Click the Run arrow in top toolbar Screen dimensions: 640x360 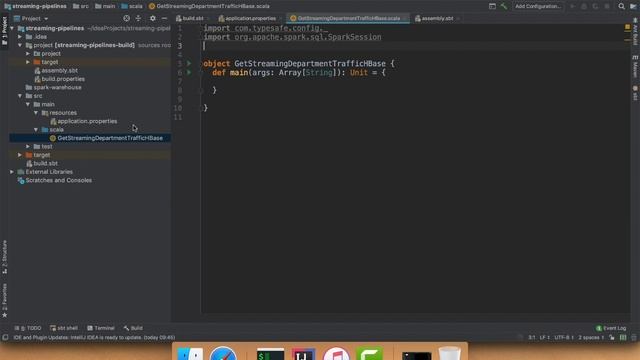[x=572, y=6]
